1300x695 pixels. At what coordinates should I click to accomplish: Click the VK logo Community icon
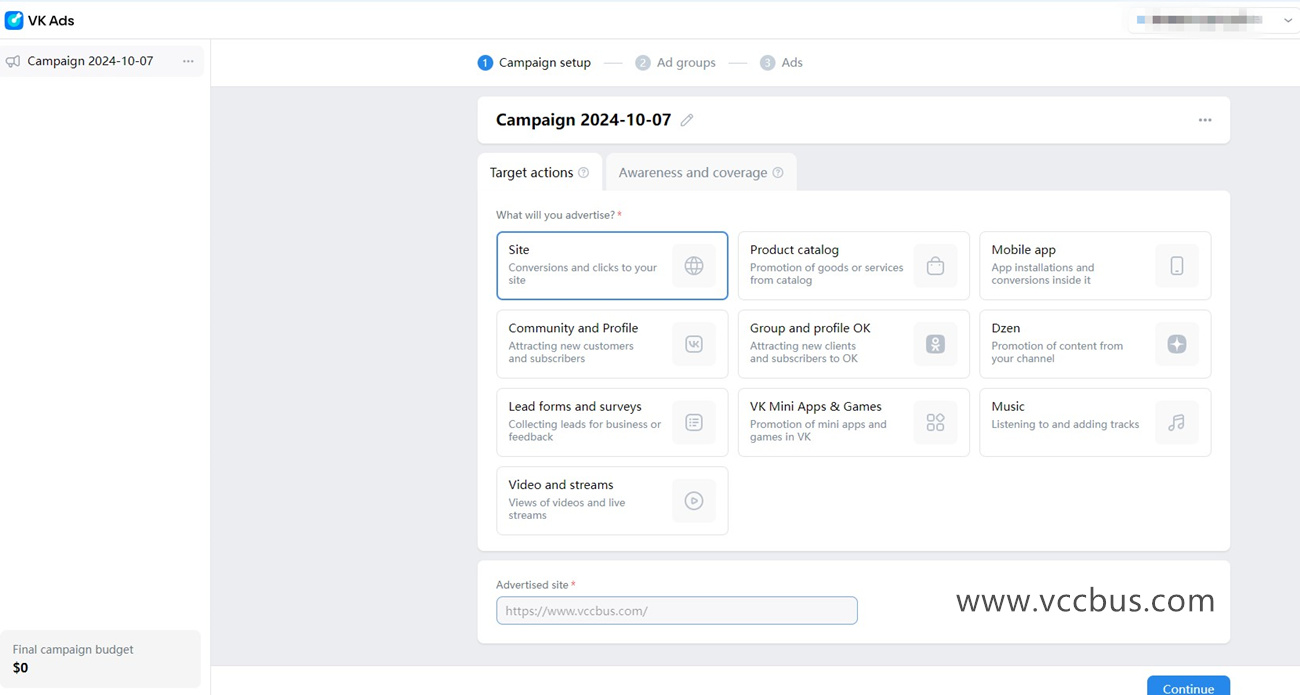pos(693,344)
